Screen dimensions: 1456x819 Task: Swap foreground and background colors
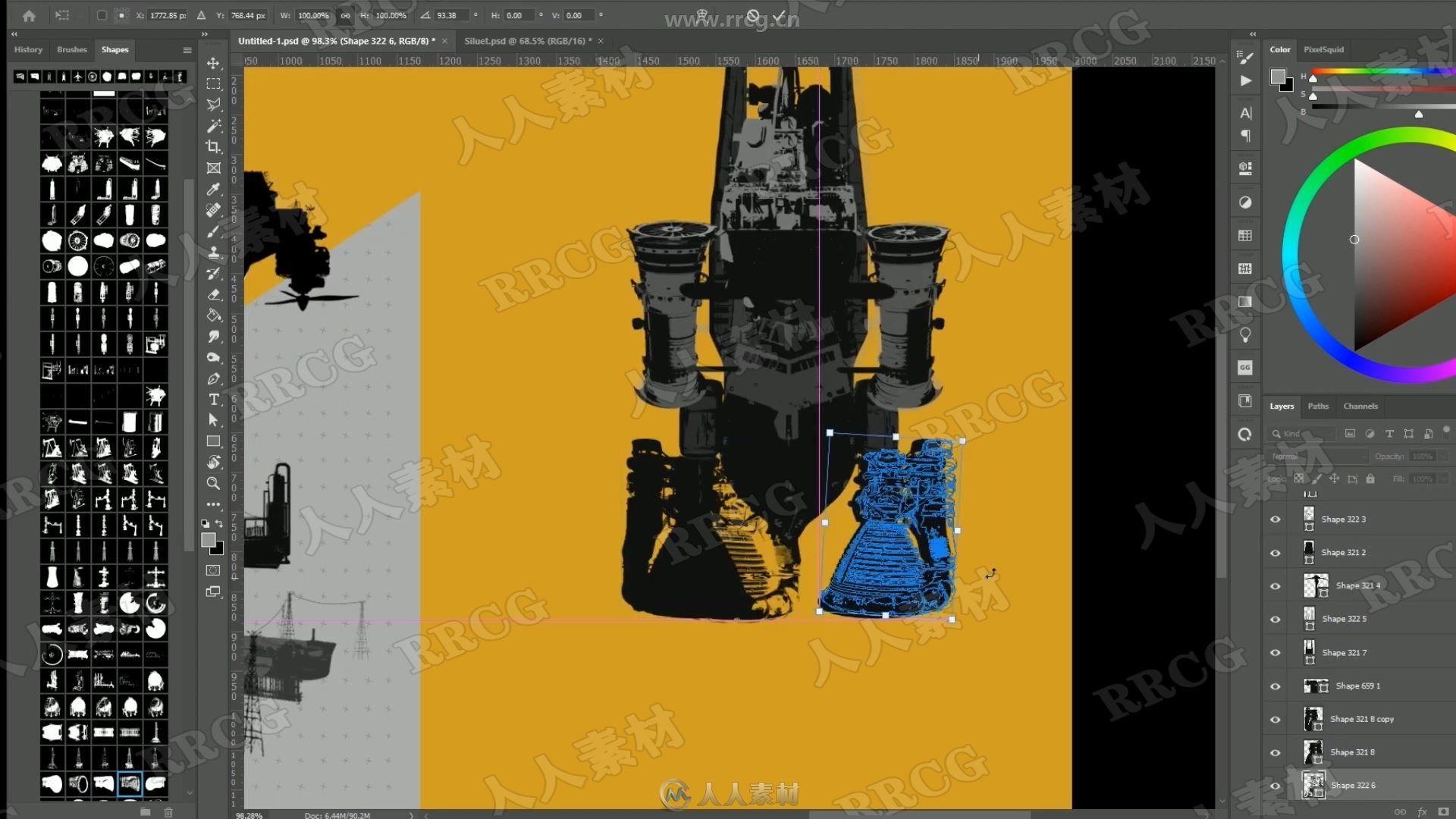pyautogui.click(x=219, y=523)
